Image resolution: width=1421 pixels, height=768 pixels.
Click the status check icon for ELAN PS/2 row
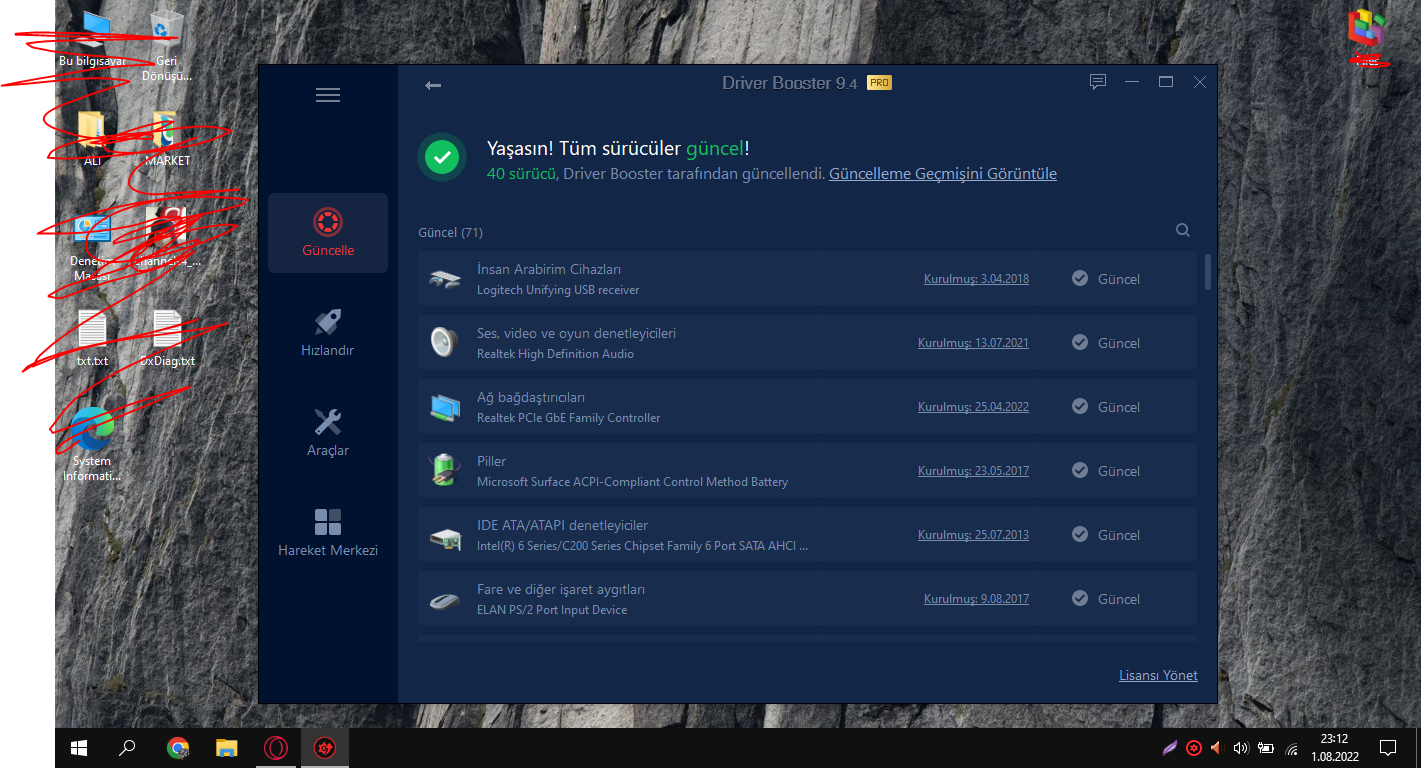pyautogui.click(x=1080, y=598)
